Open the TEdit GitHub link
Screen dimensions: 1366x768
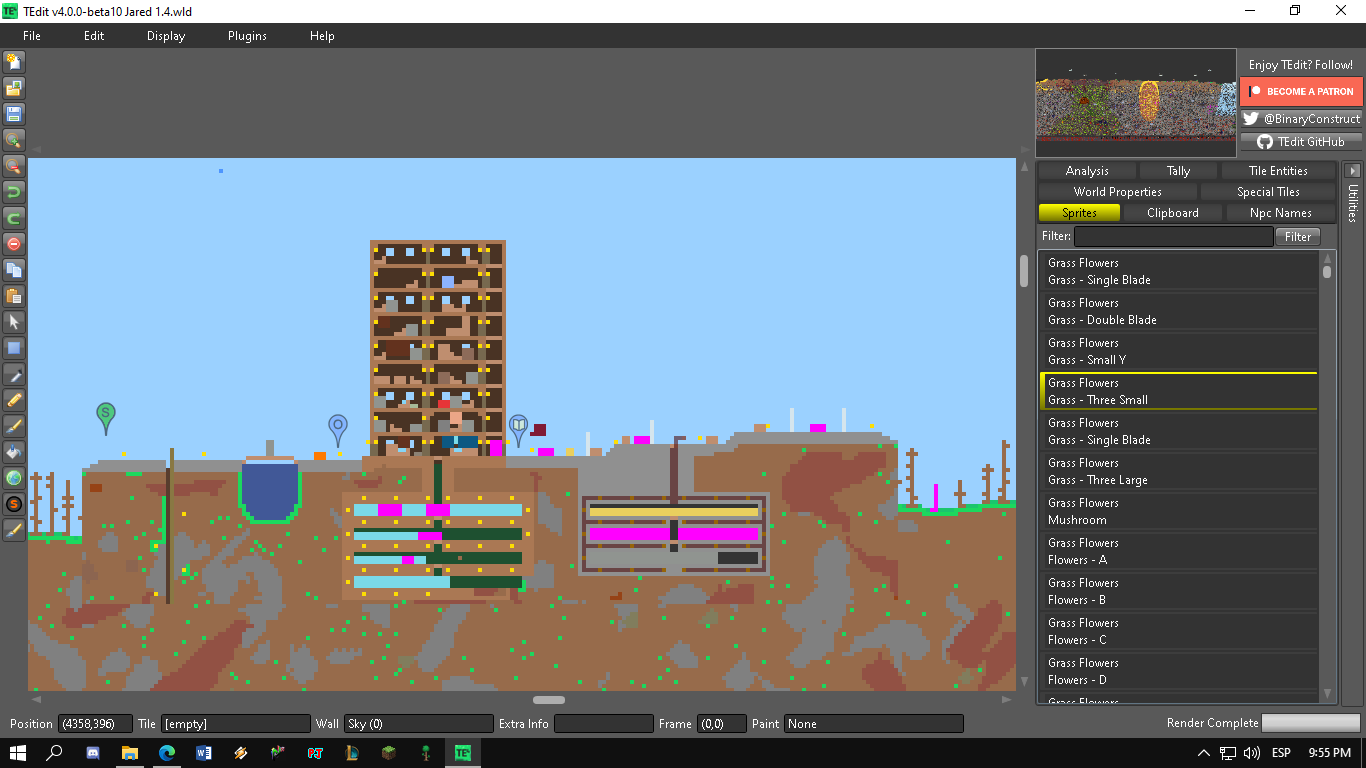(1301, 141)
